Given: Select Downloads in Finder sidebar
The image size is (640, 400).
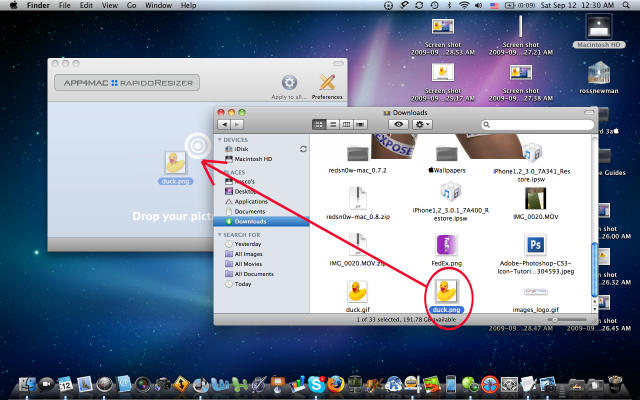Looking at the screenshot, I should [262, 222].
